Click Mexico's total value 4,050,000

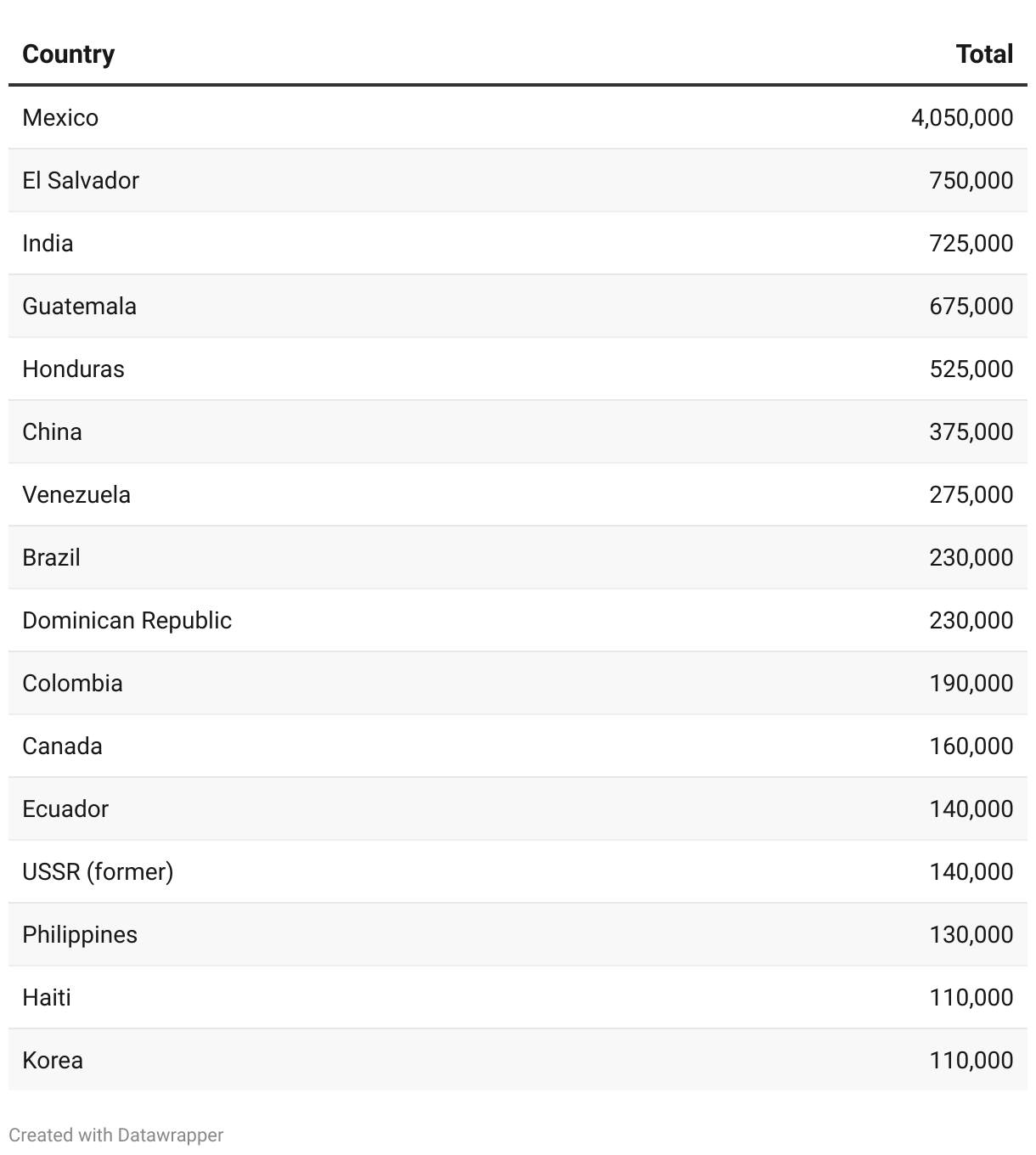[x=961, y=117]
